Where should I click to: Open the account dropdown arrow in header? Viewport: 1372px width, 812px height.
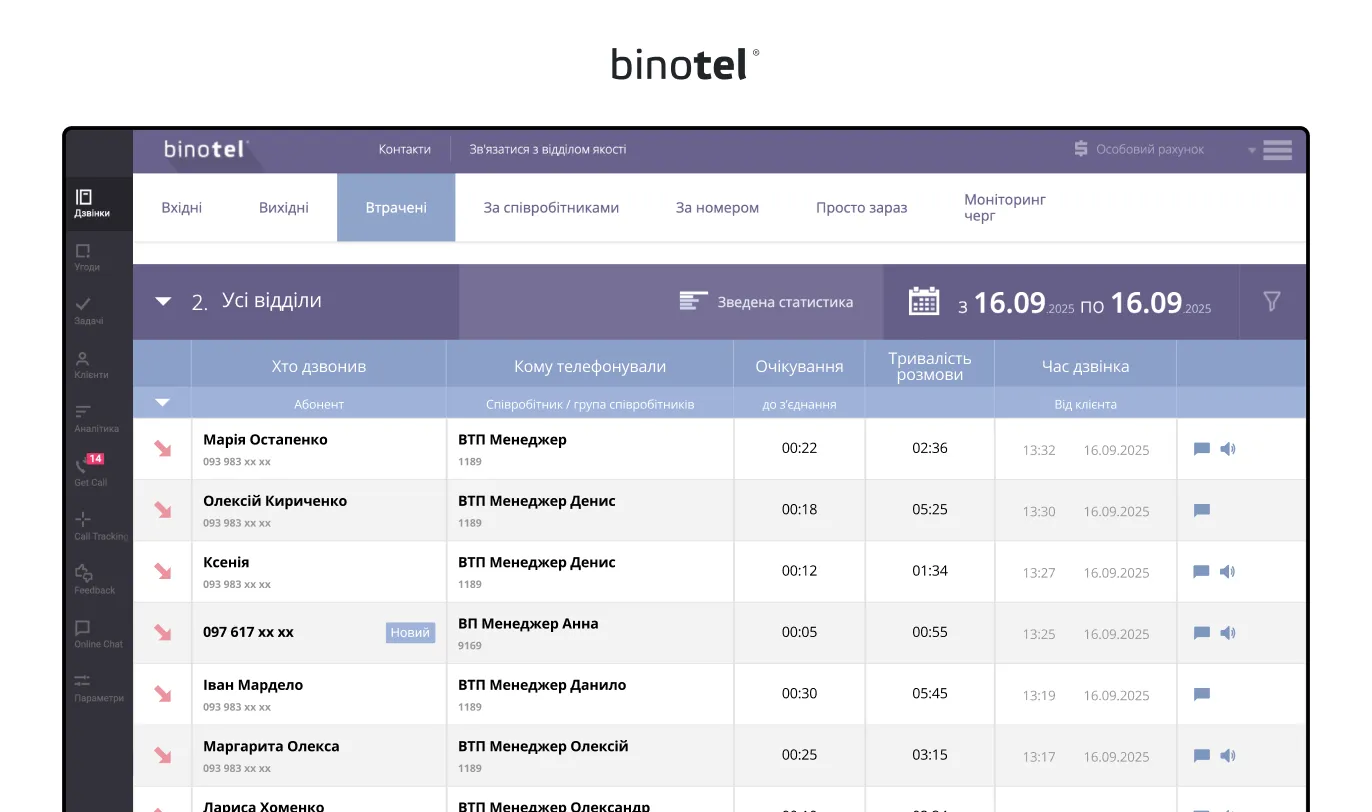(1251, 151)
